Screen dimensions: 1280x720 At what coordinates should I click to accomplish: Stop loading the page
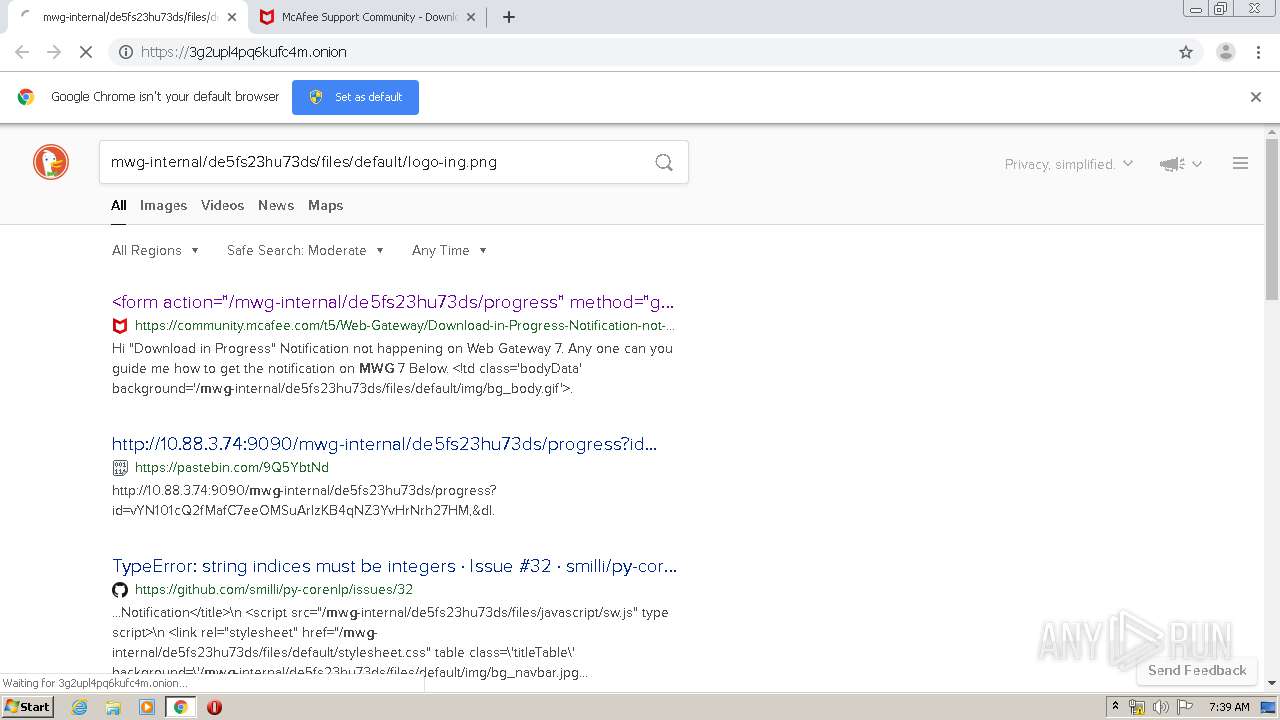[x=86, y=52]
